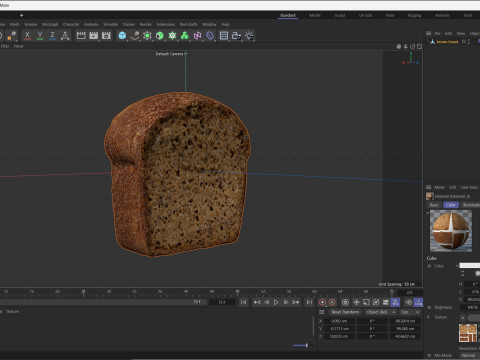
Task: Click Render View clapperboard icon
Action: click(x=81, y=35)
